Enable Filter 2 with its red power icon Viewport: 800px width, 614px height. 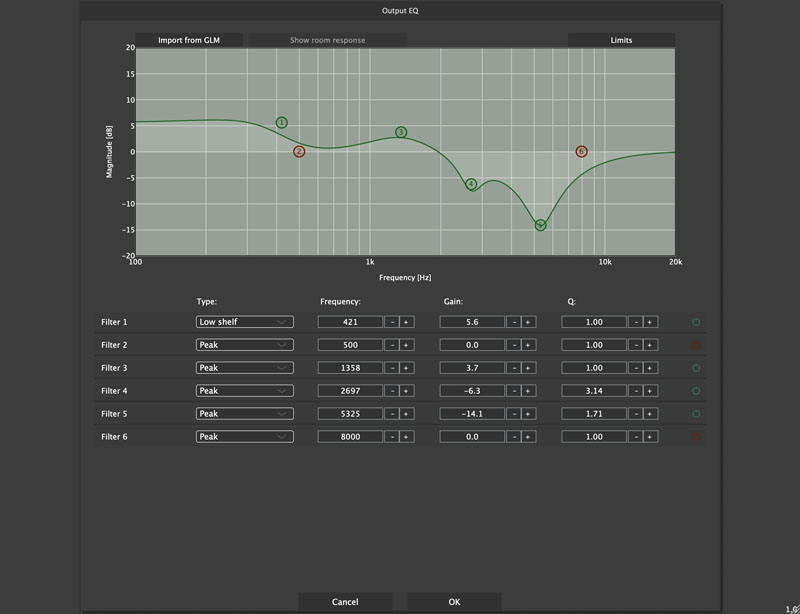[696, 345]
